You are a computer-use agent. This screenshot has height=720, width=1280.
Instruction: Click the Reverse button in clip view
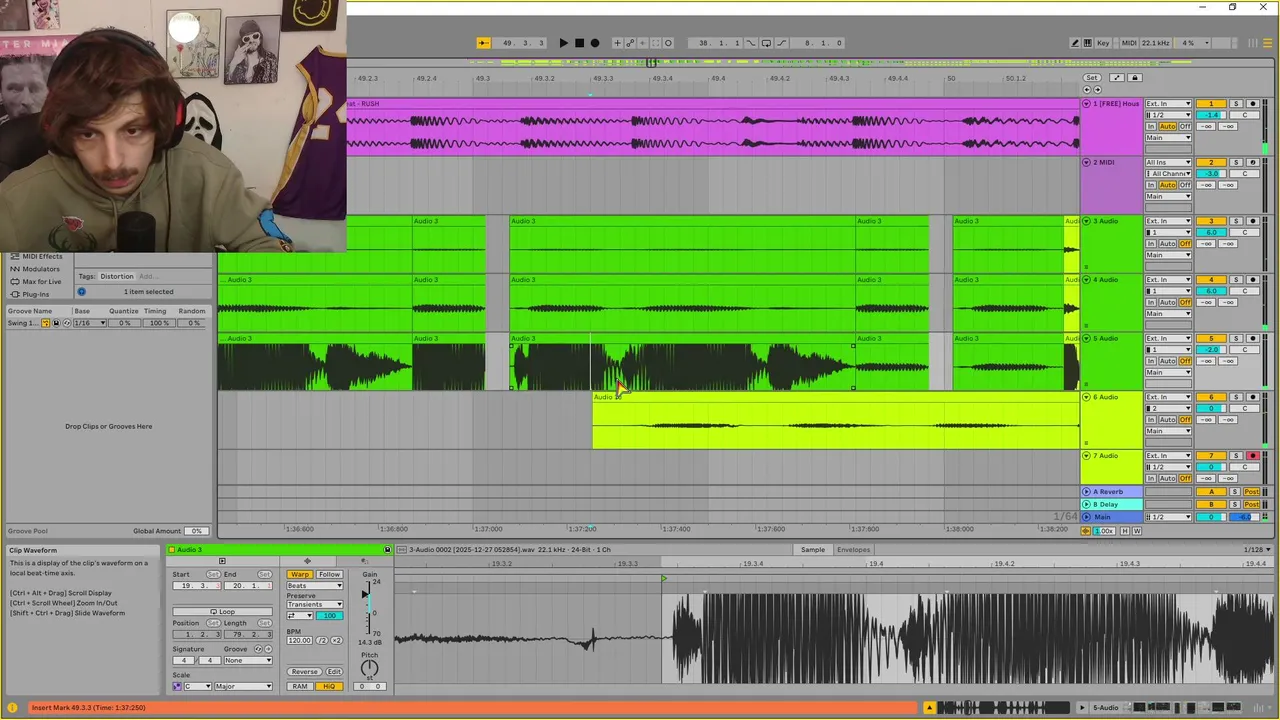point(304,672)
